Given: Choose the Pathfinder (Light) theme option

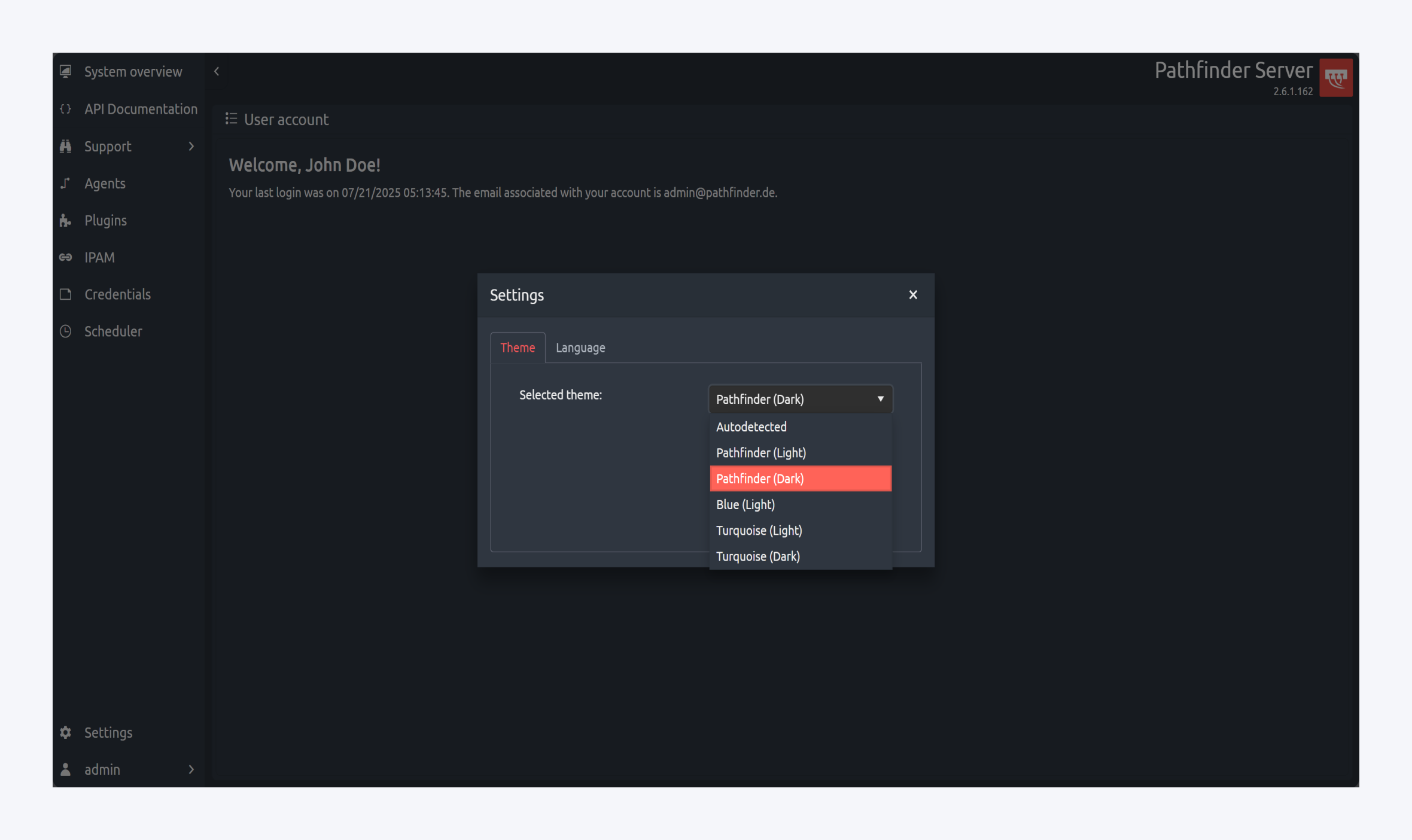Looking at the screenshot, I should click(x=761, y=453).
